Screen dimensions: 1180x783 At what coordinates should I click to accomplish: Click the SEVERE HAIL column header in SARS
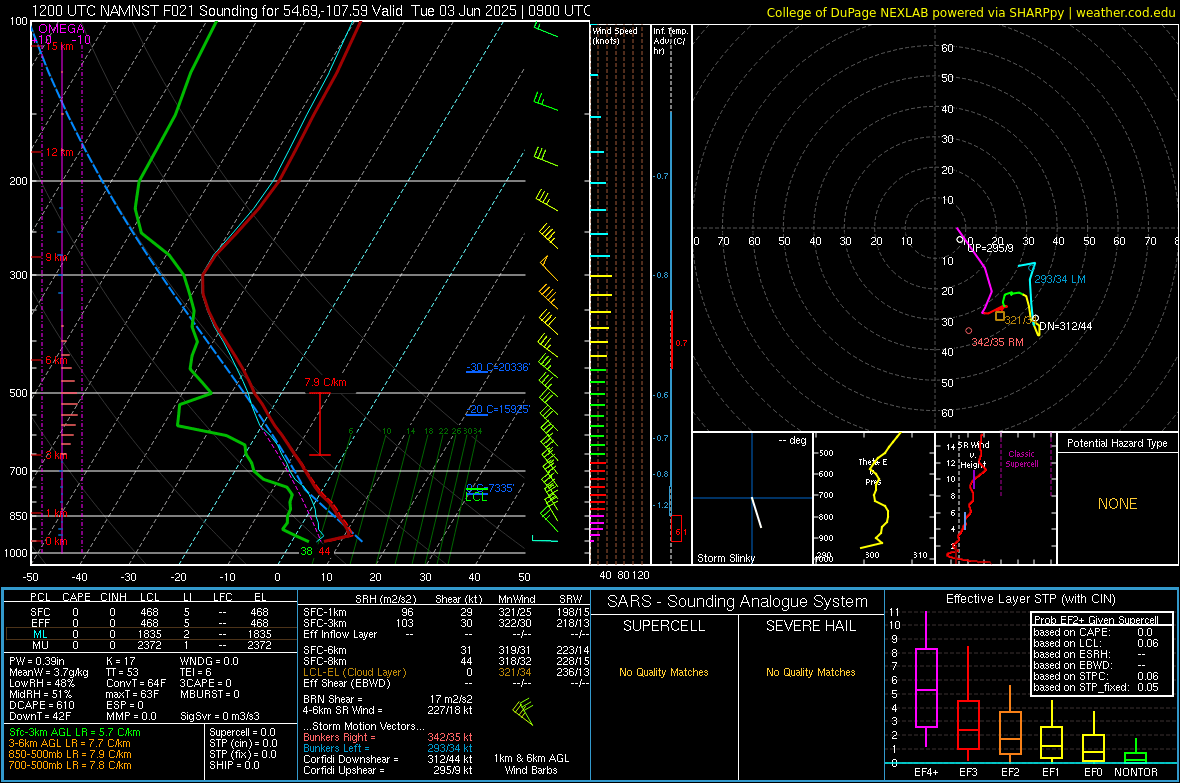click(810, 626)
